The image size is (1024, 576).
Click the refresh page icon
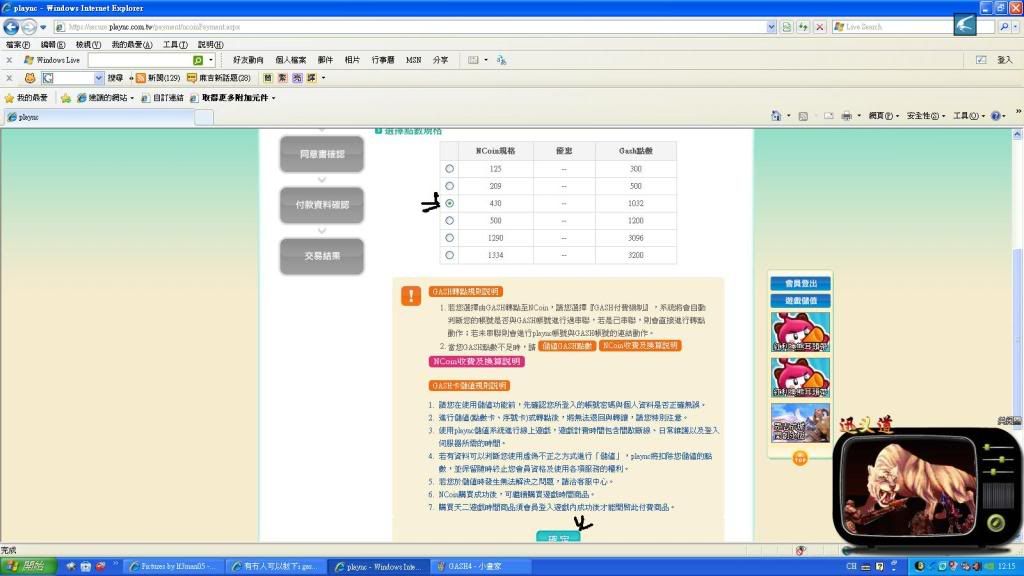click(x=803, y=27)
